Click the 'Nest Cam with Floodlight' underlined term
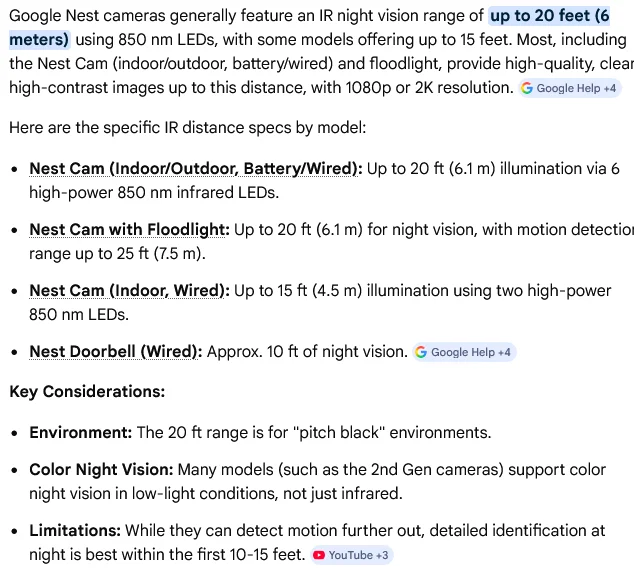 tap(129, 230)
